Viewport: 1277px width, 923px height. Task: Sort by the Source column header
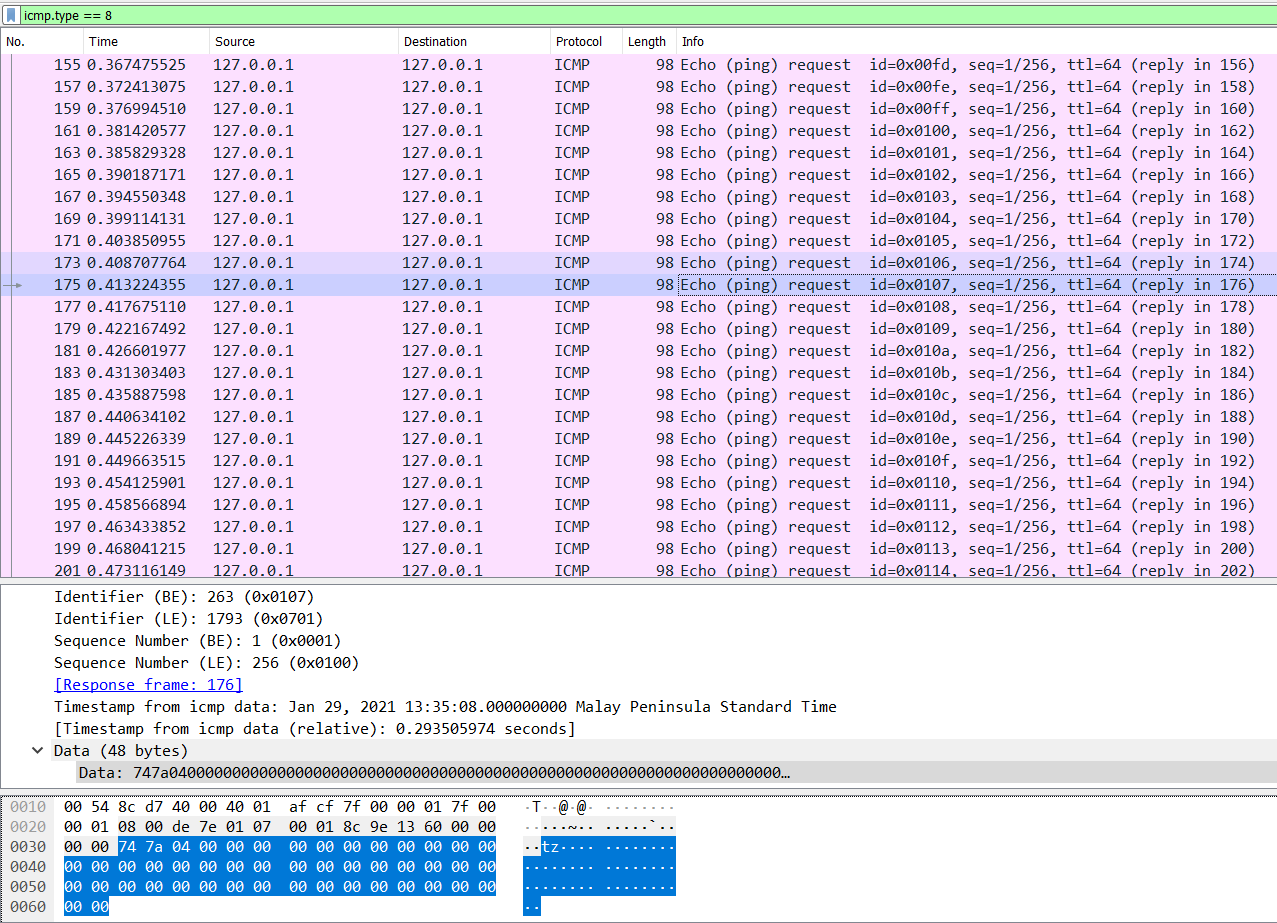click(305, 41)
